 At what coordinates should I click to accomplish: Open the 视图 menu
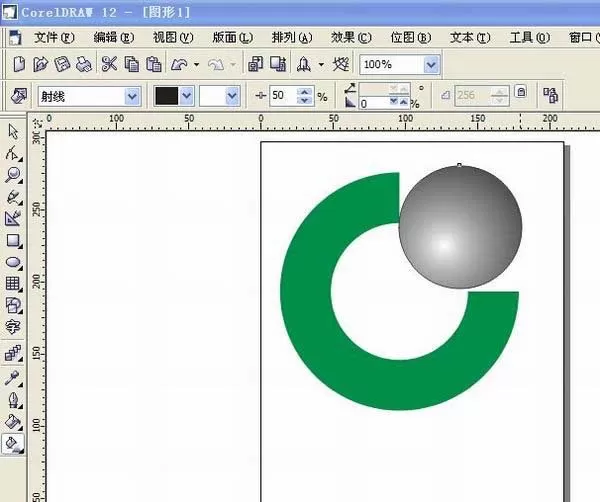click(173, 37)
